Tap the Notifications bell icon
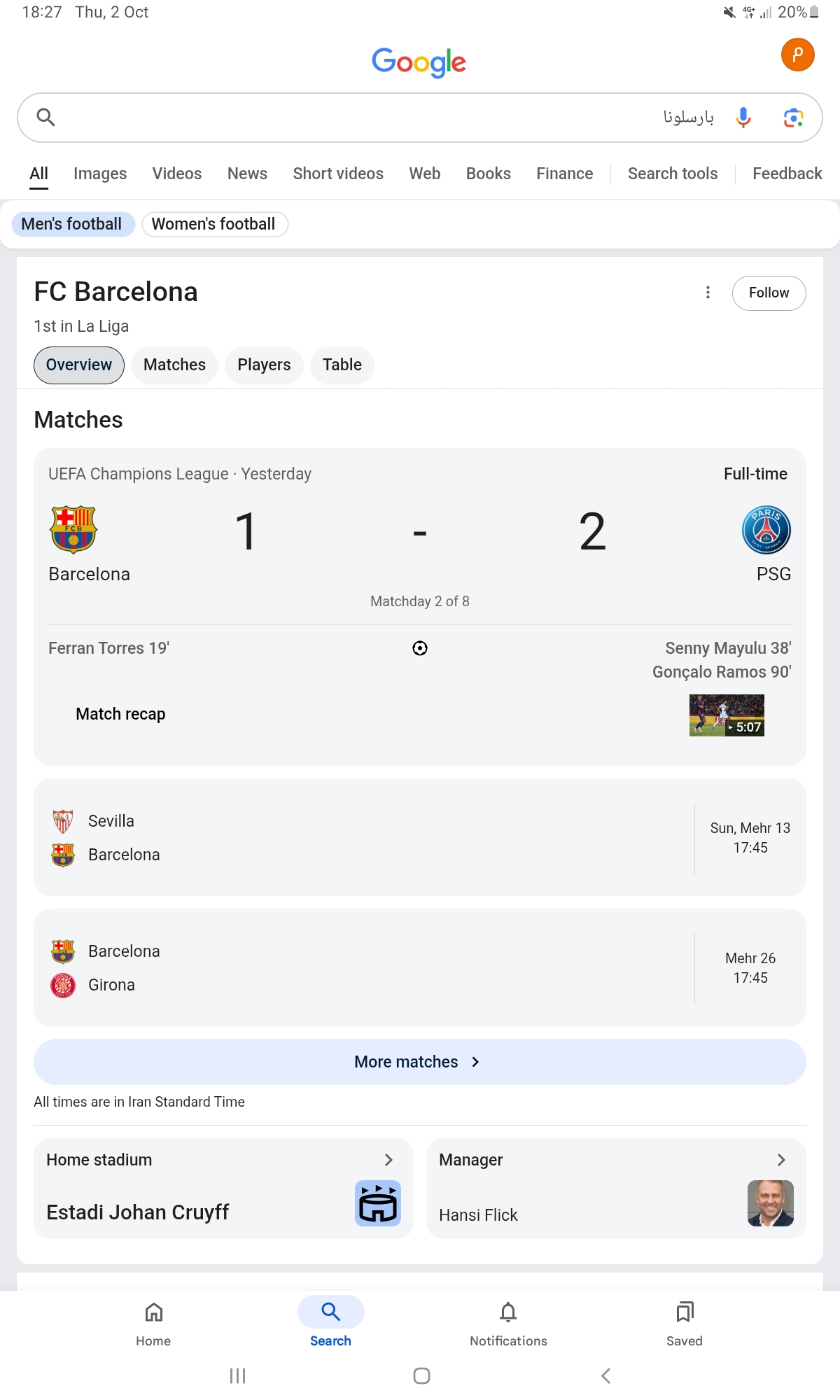 click(508, 1312)
